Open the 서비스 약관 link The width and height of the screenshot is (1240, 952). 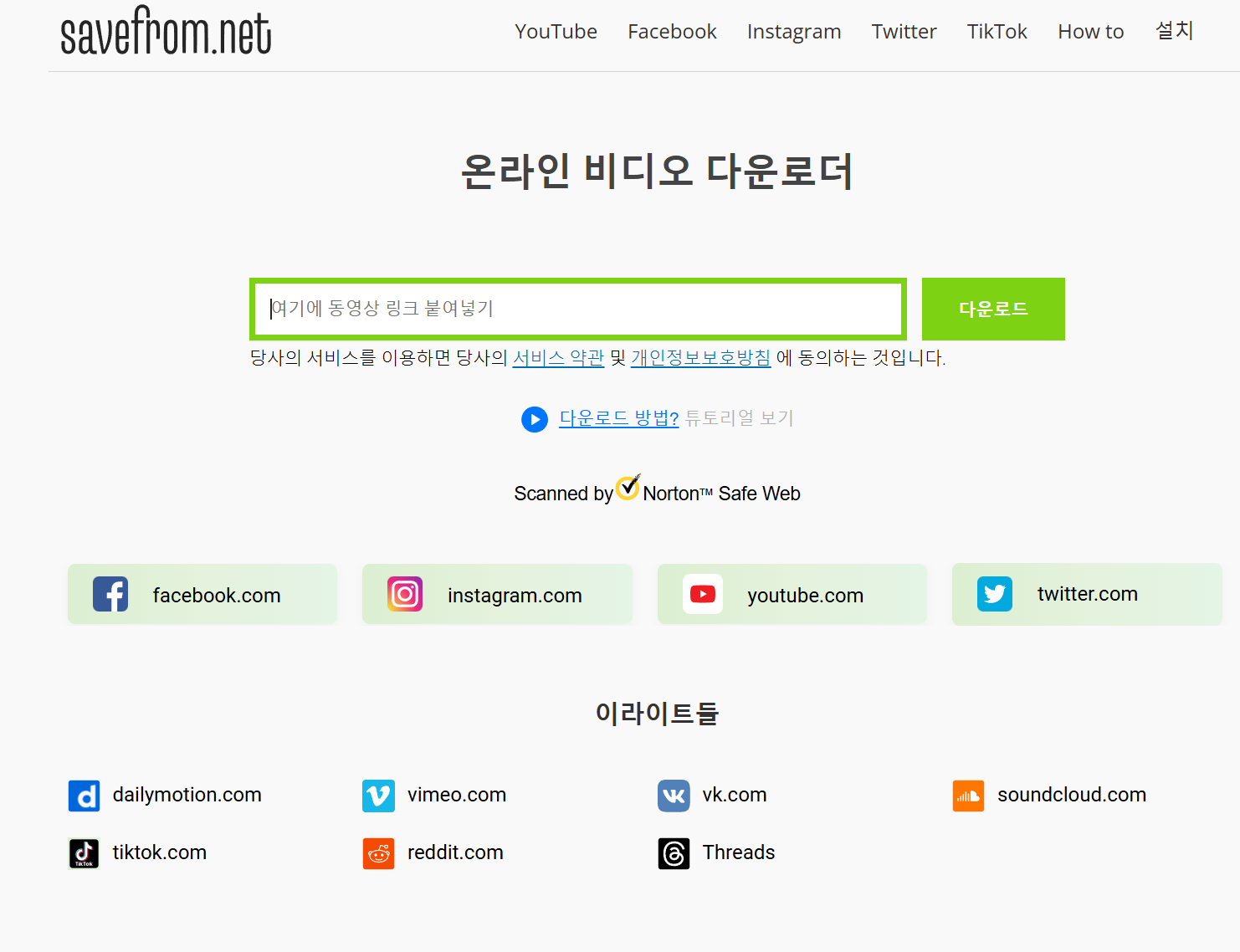click(x=558, y=357)
